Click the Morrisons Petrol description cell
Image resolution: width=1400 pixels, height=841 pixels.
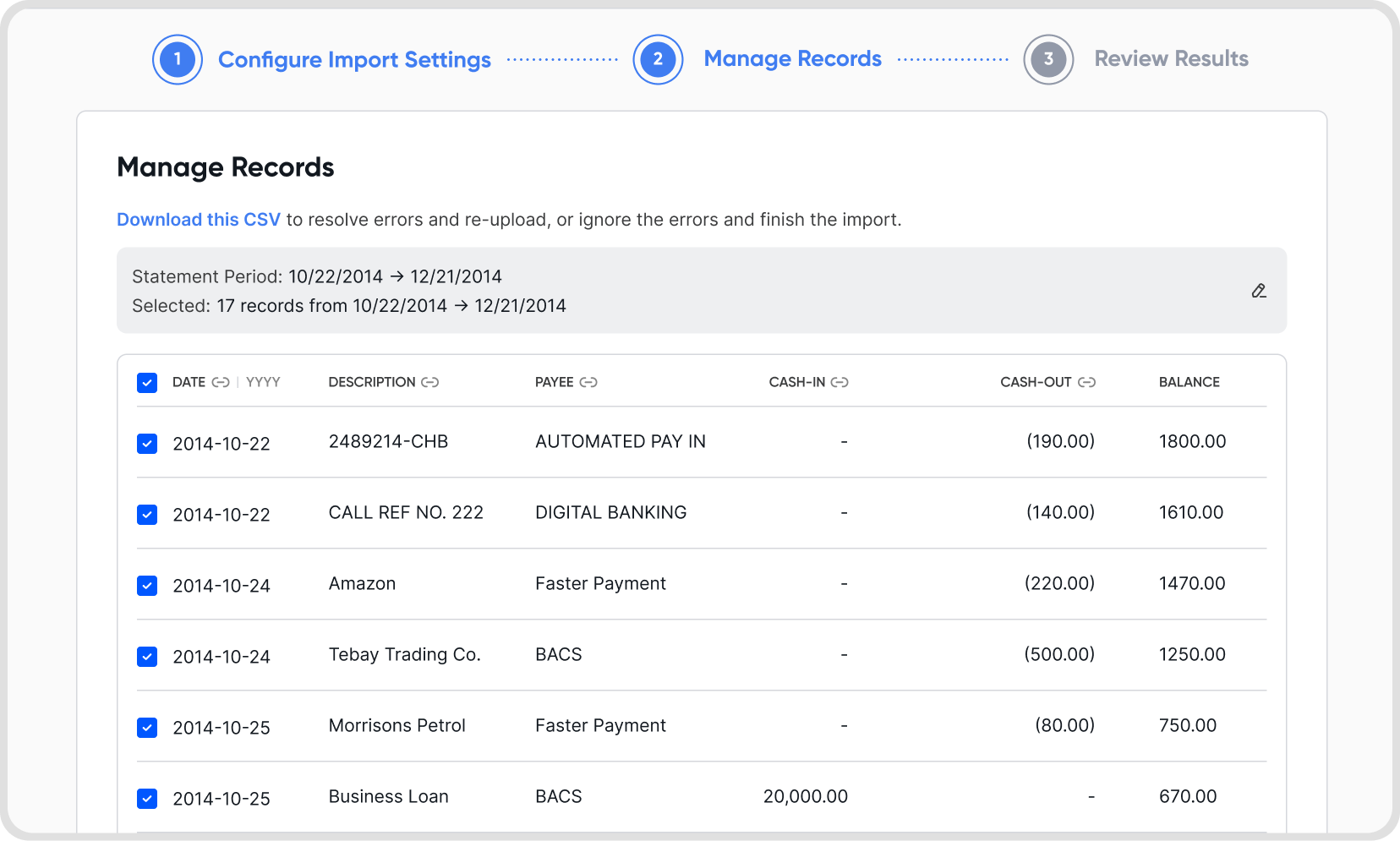click(396, 725)
